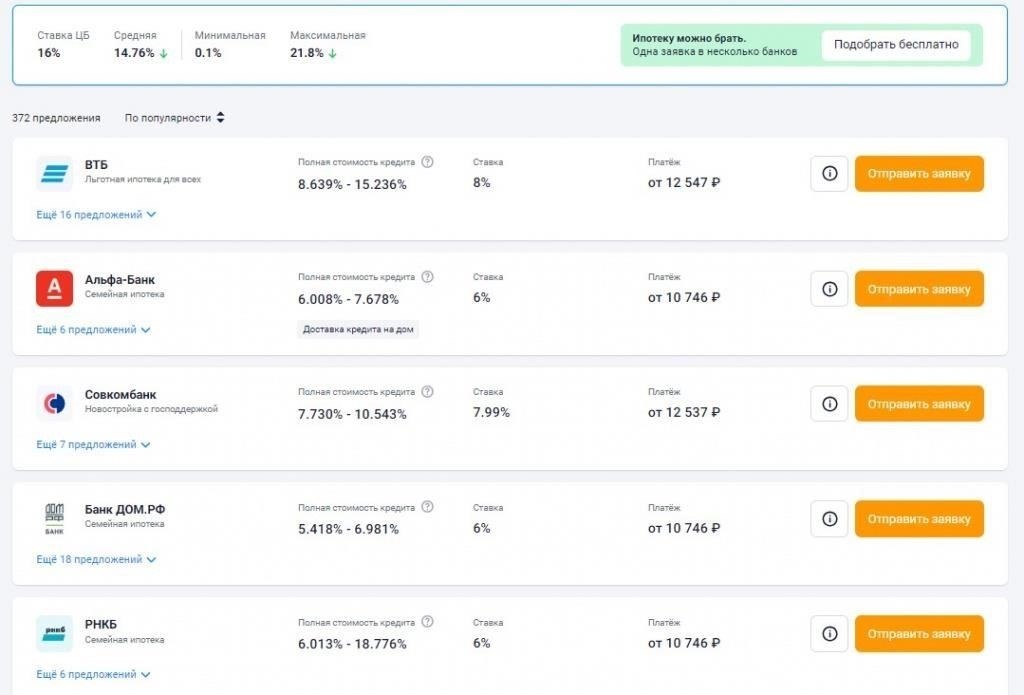Click the Альфа-Банк red logo

pyautogui.click(x=54, y=289)
